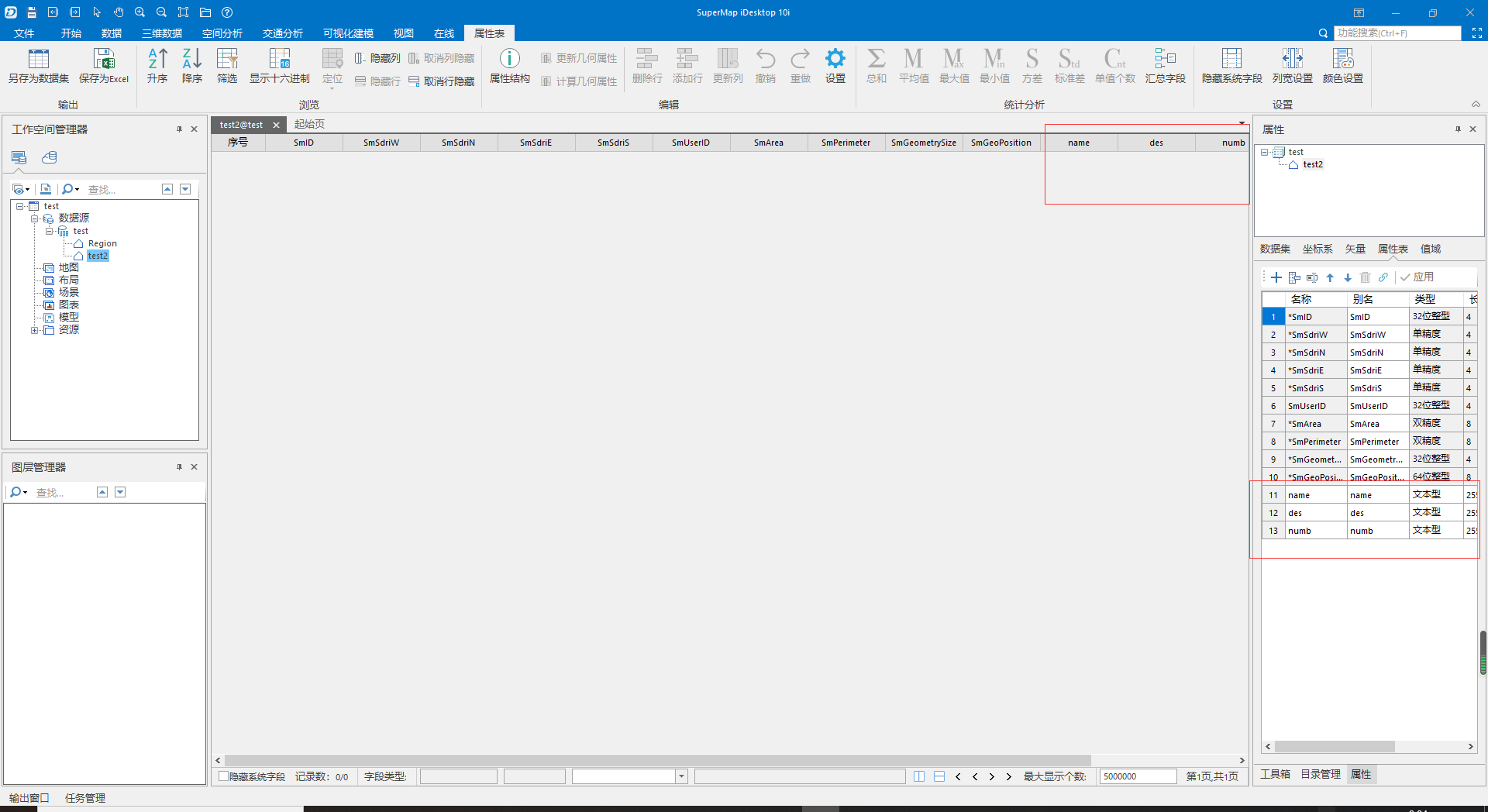Select the pan hand tool in title bar
Viewport: 1488px width, 812px height.
point(119,12)
